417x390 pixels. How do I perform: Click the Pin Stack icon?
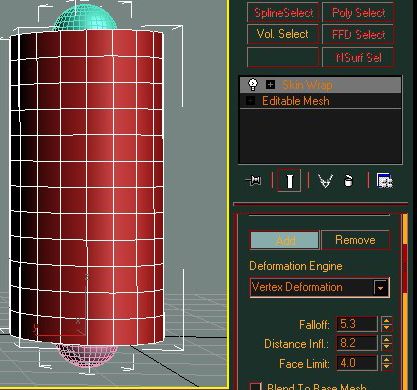[x=254, y=181]
